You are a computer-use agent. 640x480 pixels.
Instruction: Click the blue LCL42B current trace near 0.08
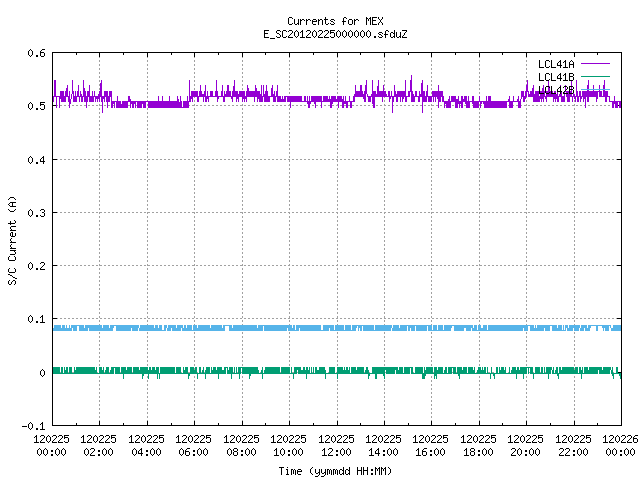pyautogui.click(x=337, y=328)
